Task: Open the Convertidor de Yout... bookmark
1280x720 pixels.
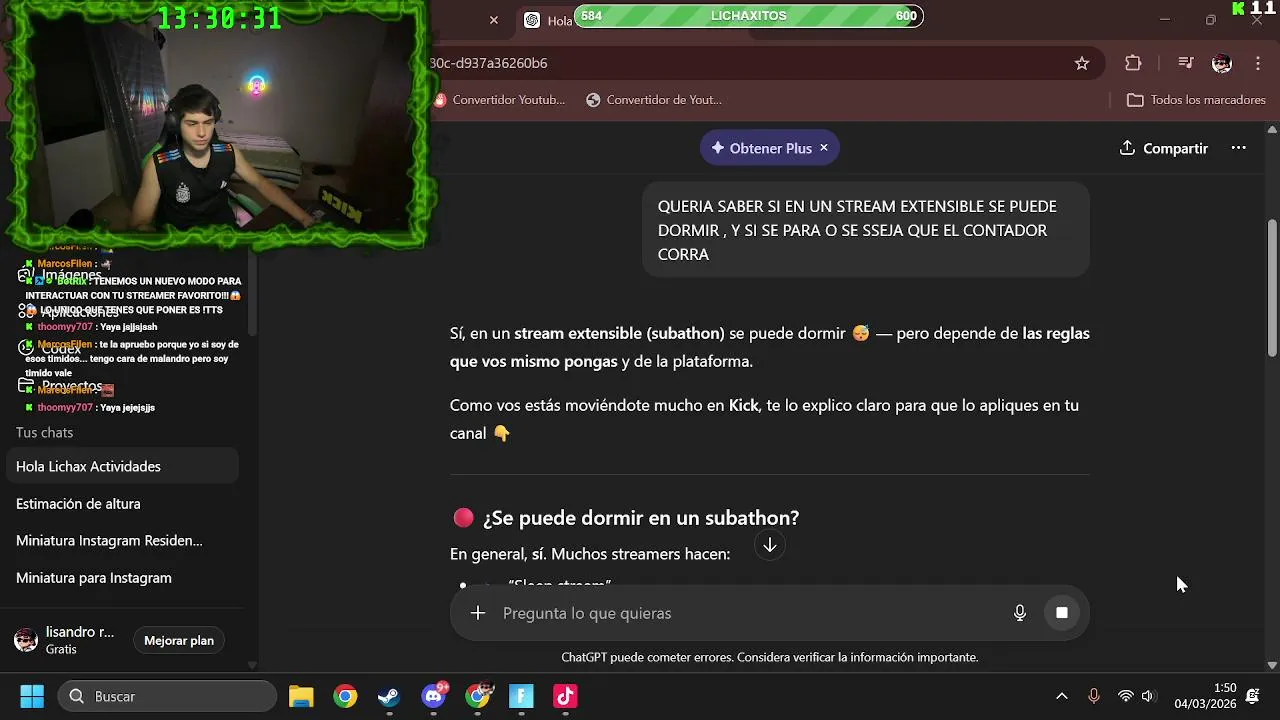Action: point(654,100)
